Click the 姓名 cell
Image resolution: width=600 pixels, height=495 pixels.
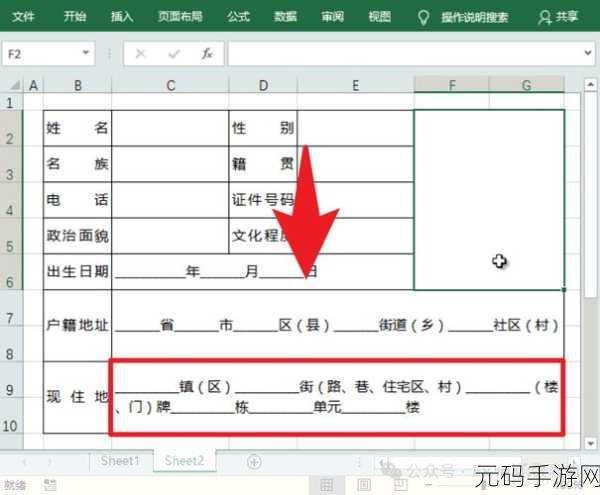[x=78, y=128]
